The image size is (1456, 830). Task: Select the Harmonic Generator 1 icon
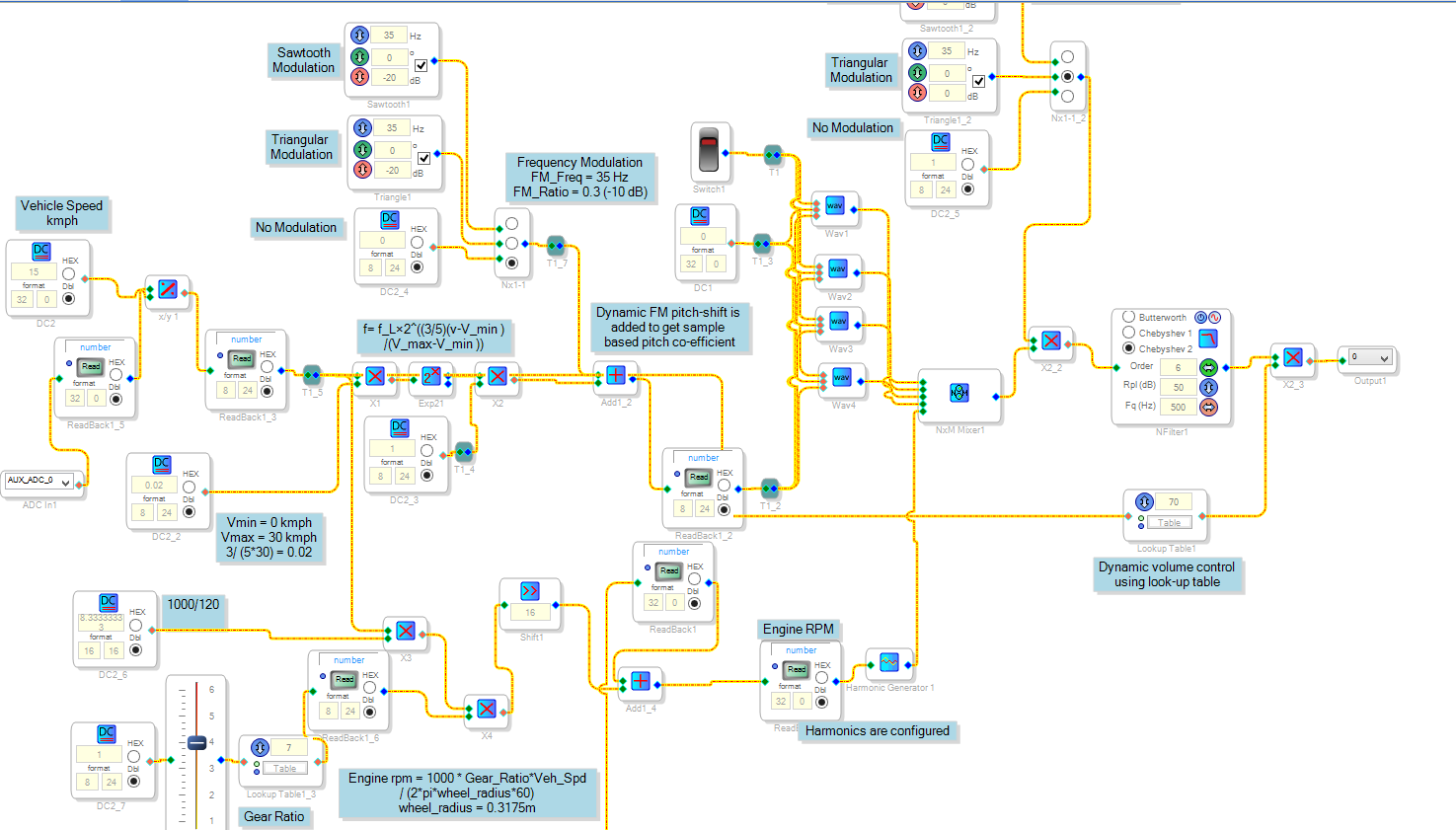[889, 662]
